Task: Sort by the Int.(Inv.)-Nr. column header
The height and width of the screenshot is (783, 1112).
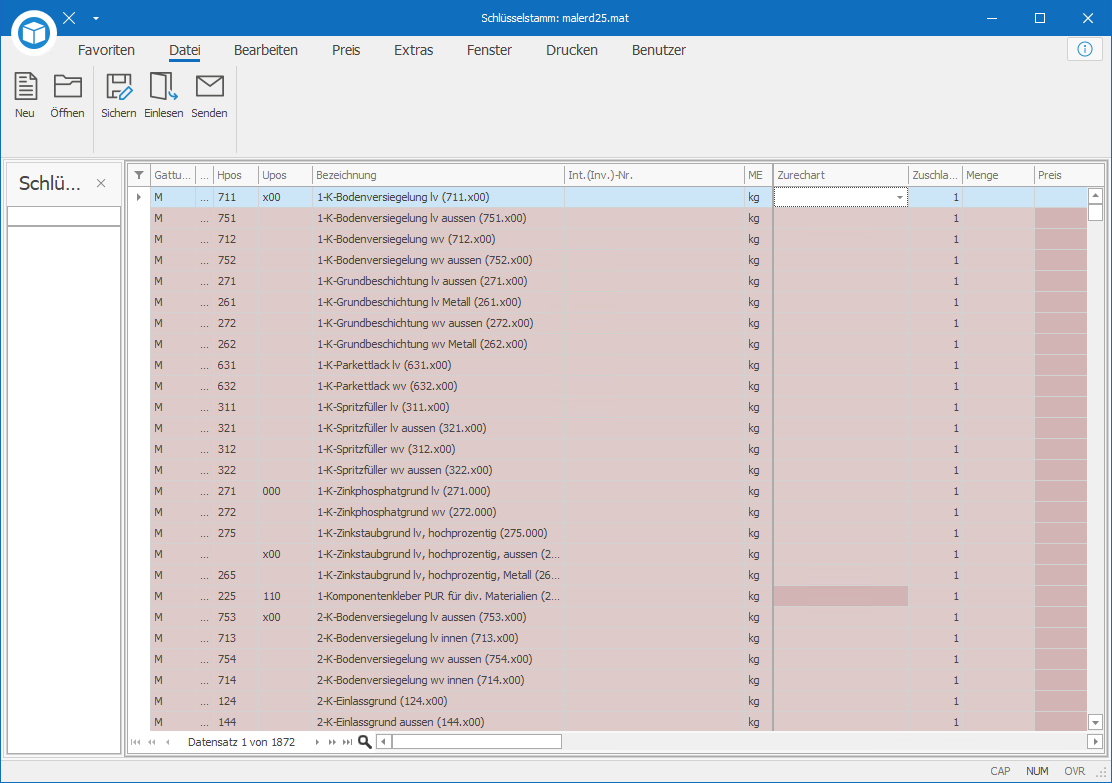Action: tap(653, 175)
